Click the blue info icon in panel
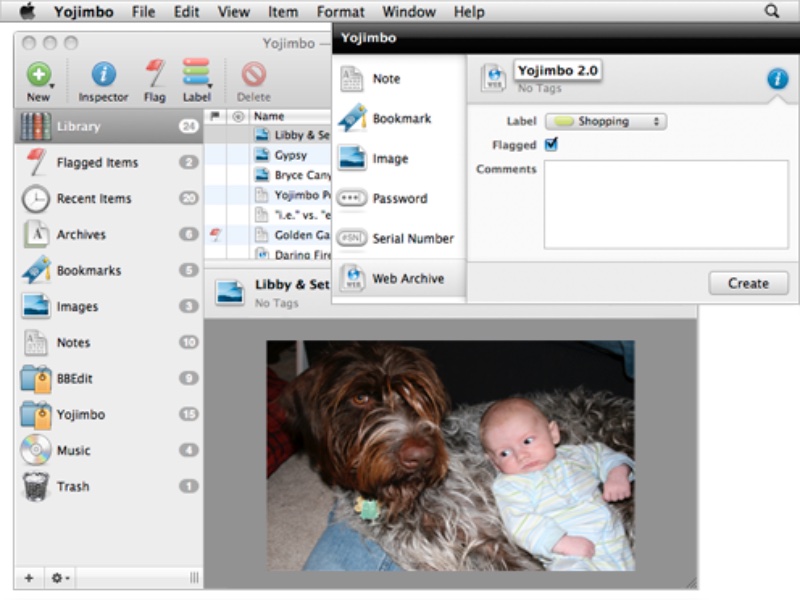Screen dimensions: 800x600 coord(777,79)
